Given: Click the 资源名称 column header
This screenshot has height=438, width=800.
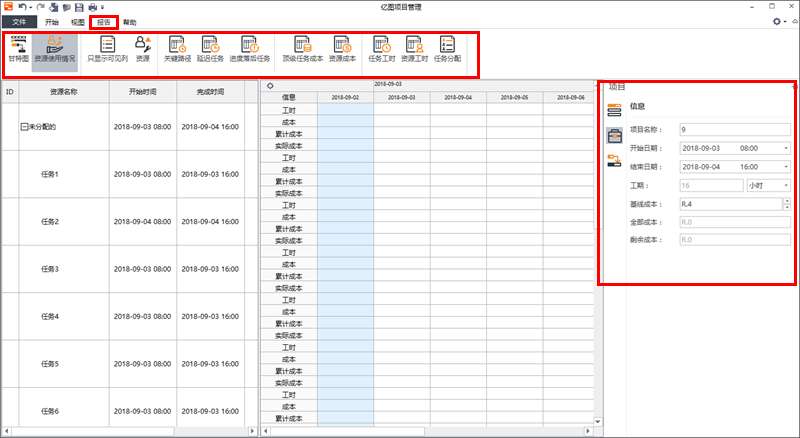Looking at the screenshot, I should pyautogui.click(x=64, y=92).
